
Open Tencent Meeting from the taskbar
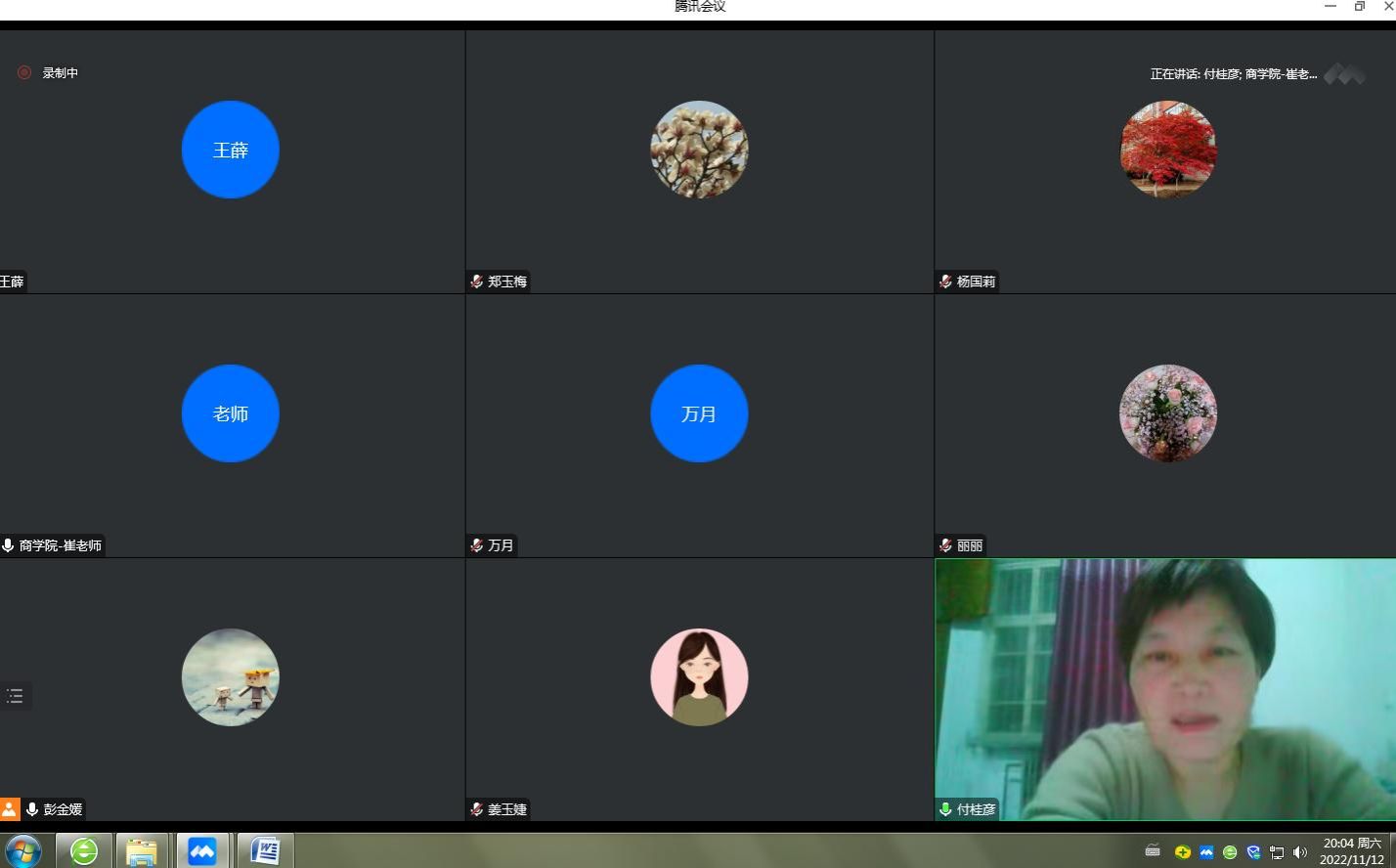[202, 851]
